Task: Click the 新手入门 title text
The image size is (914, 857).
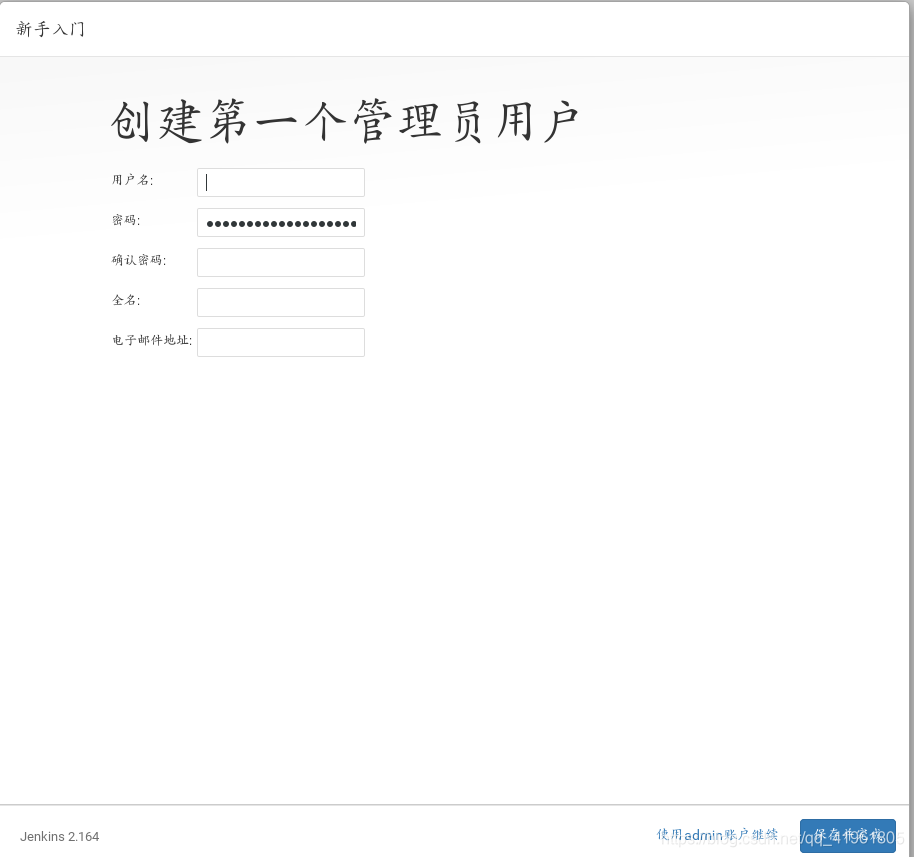Action: 50,29
